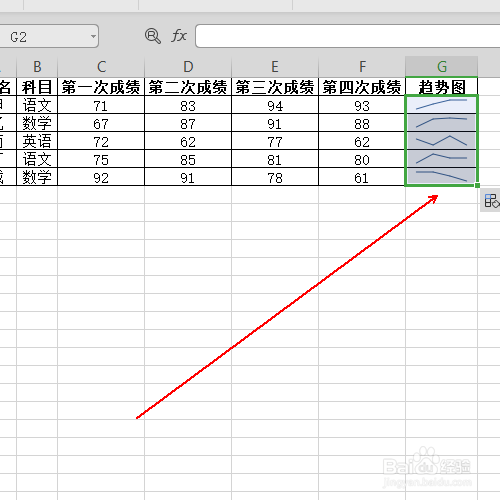Screen dimensions: 500x500
Task: Select cell with value 93
Action: [362, 105]
